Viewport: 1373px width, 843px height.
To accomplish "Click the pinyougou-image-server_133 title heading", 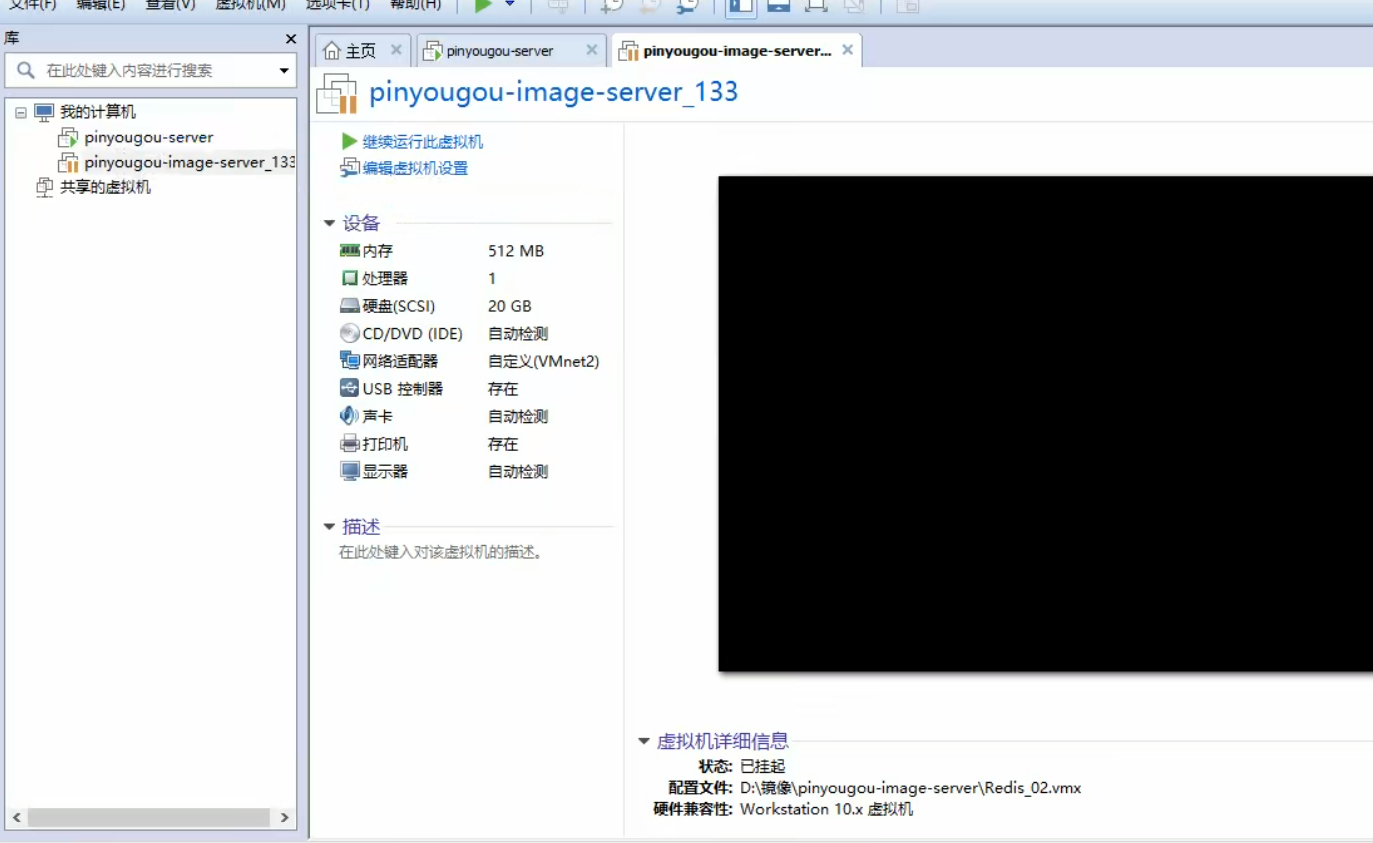I will pos(554,93).
